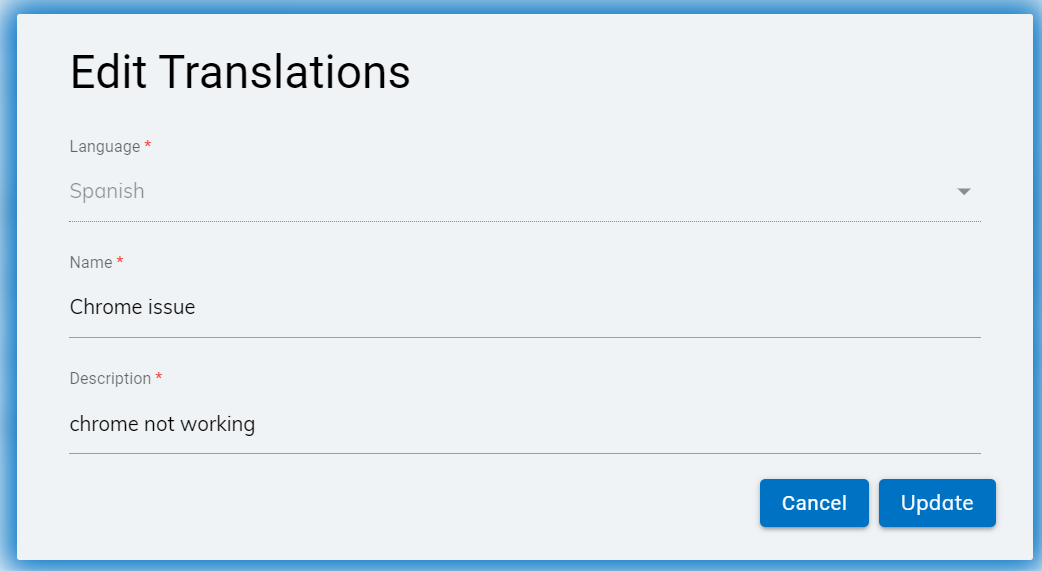Click the Description input field
This screenshot has width=1042, height=571.
click(524, 424)
